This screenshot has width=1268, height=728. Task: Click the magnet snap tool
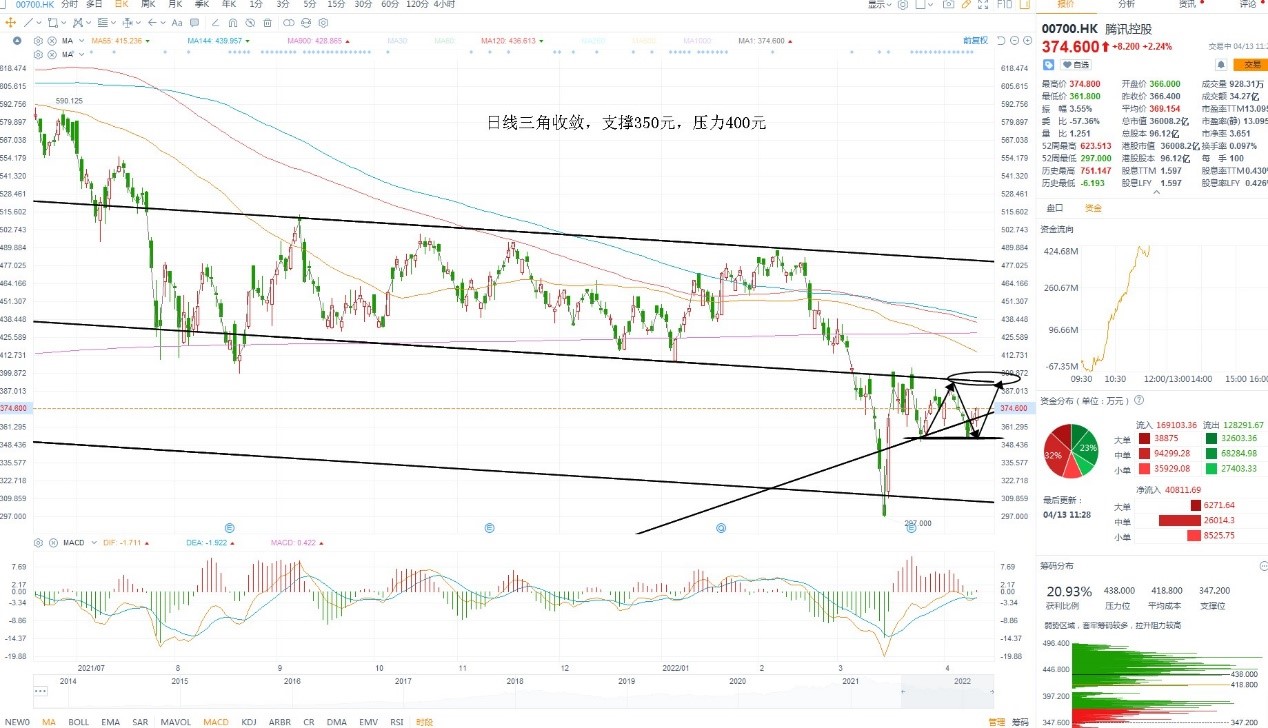tap(232, 23)
